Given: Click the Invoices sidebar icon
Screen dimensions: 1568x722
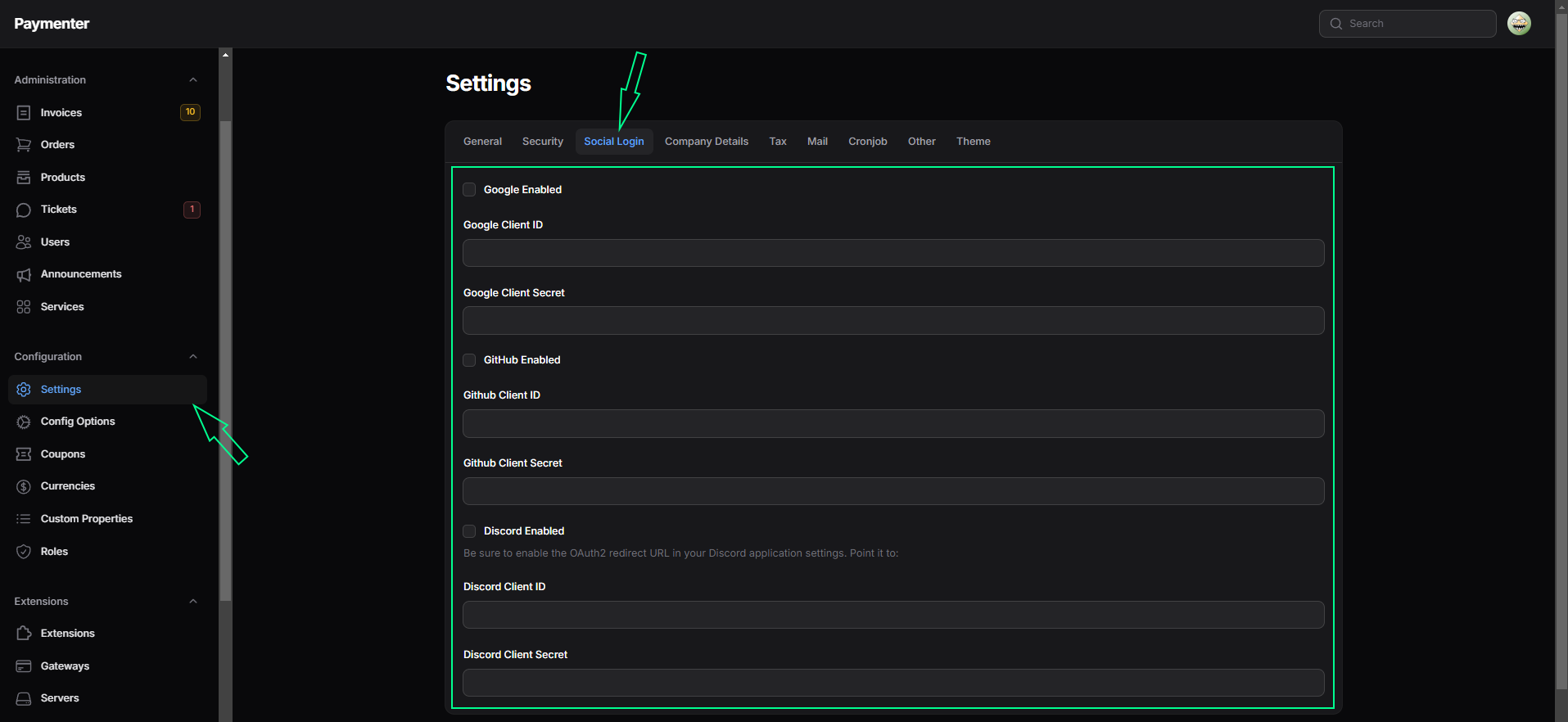Looking at the screenshot, I should [24, 113].
